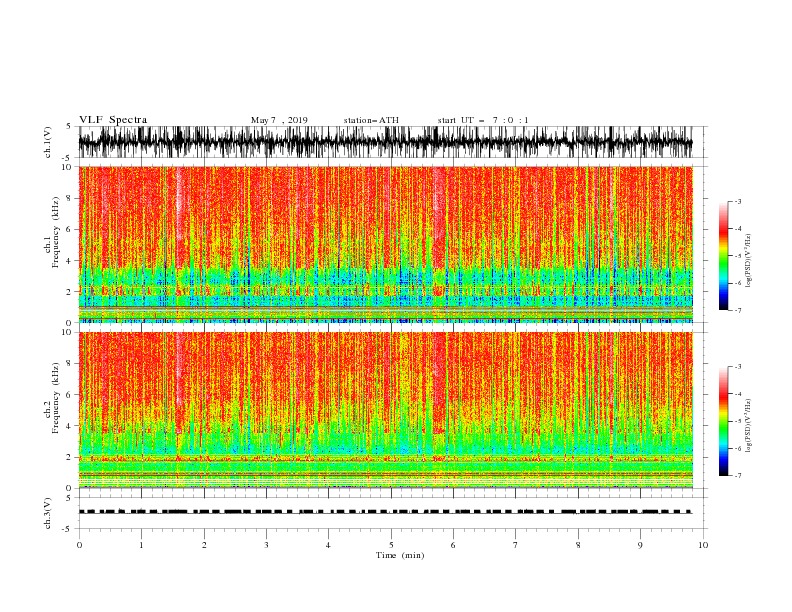Click the "station=ATH" label
This screenshot has height=612, width=792.
click(371, 120)
